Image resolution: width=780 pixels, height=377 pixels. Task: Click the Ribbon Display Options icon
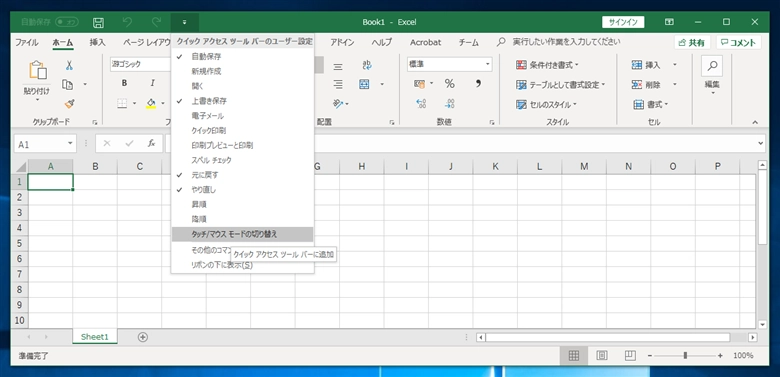[670, 22]
